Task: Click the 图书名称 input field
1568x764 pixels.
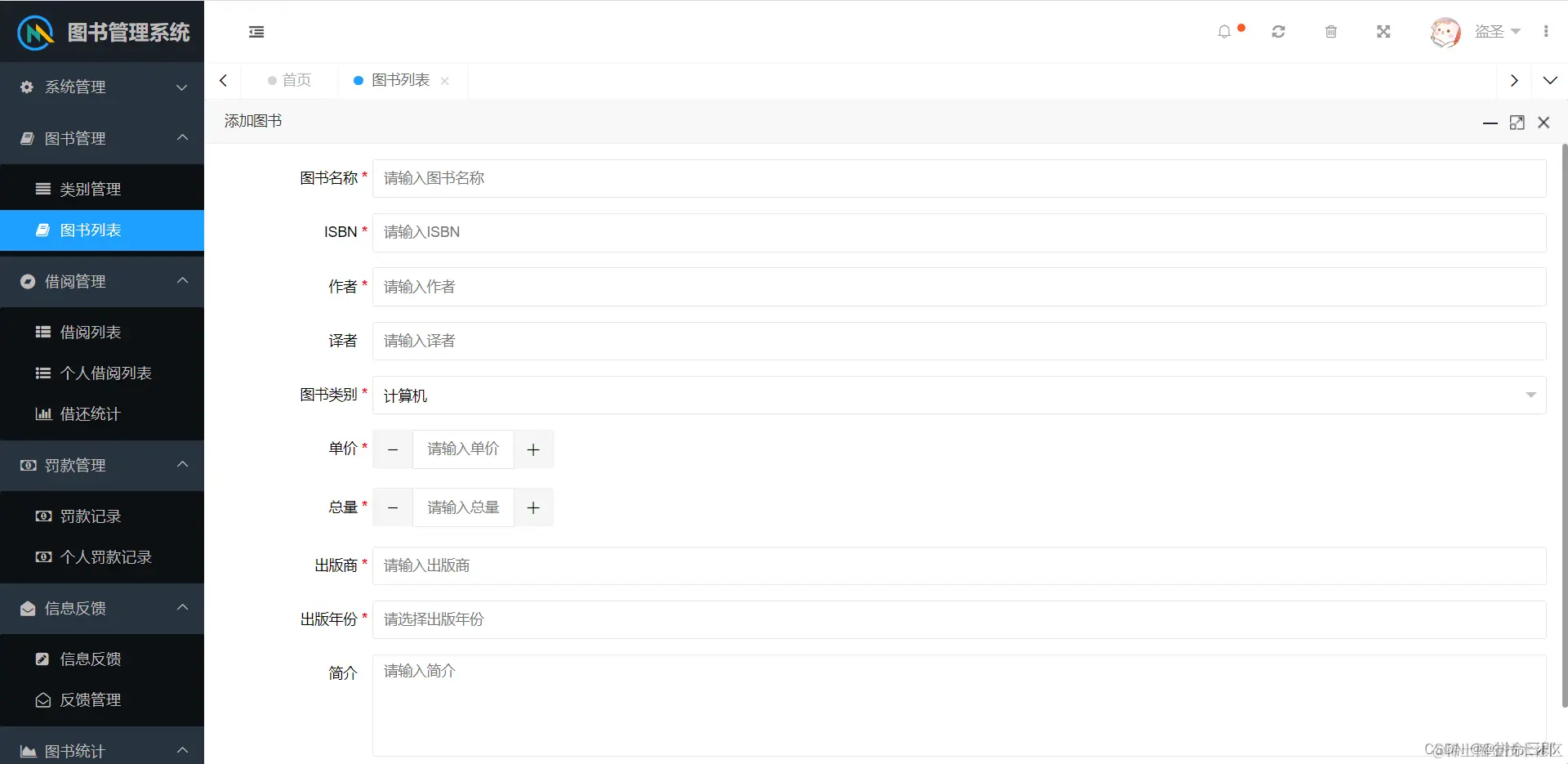Action: (959, 178)
